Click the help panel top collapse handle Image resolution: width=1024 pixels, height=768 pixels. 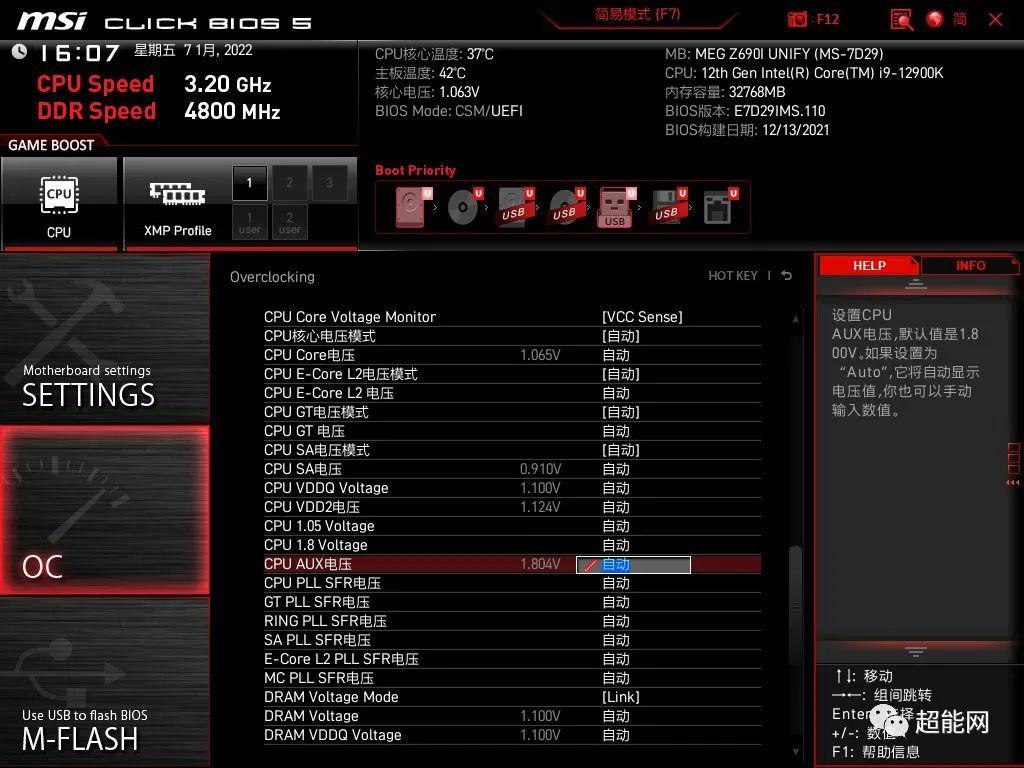click(x=916, y=283)
